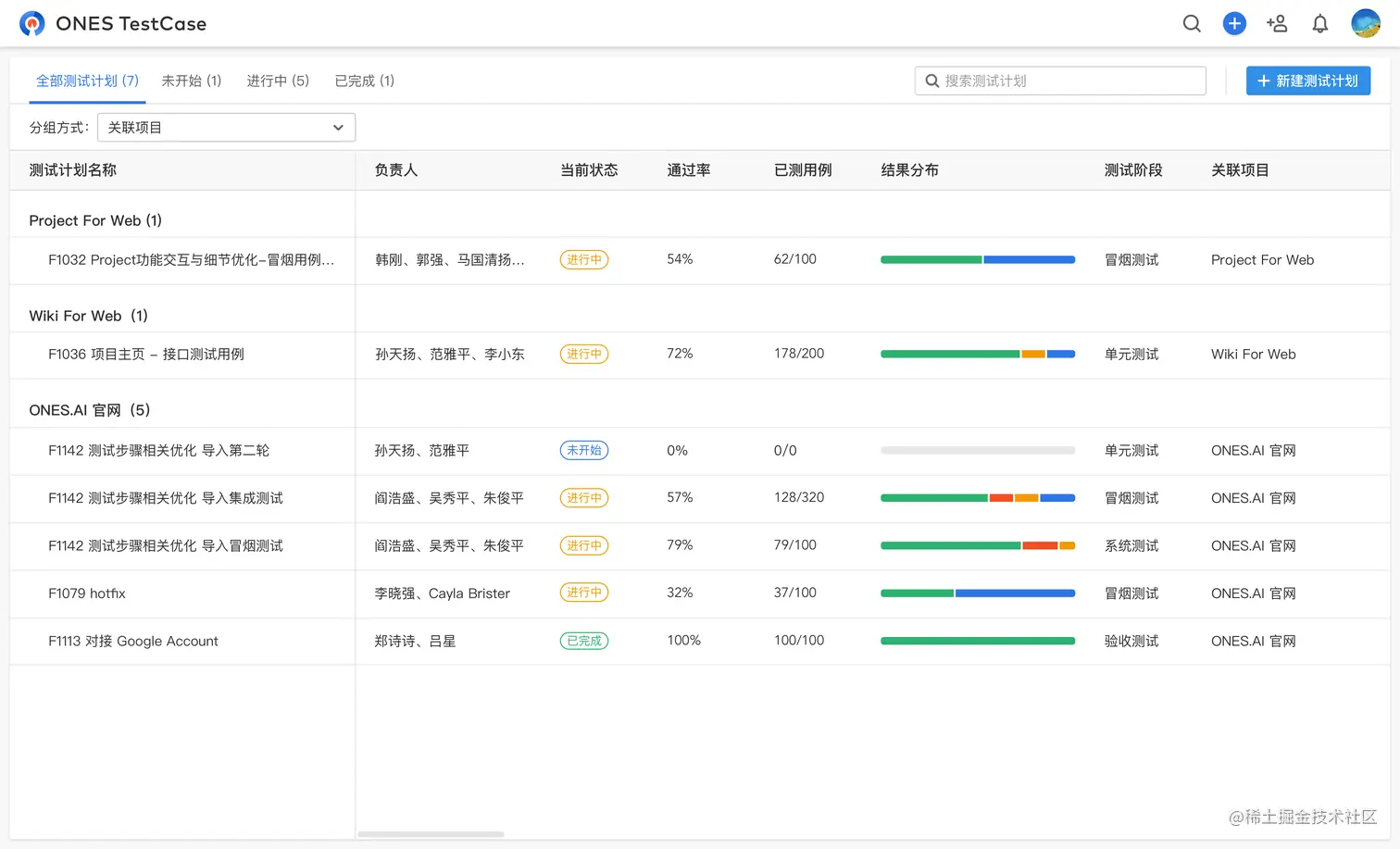Viewport: 1400px width, 849px height.
Task: Click the full green bar of F1113
Action: tap(978, 641)
